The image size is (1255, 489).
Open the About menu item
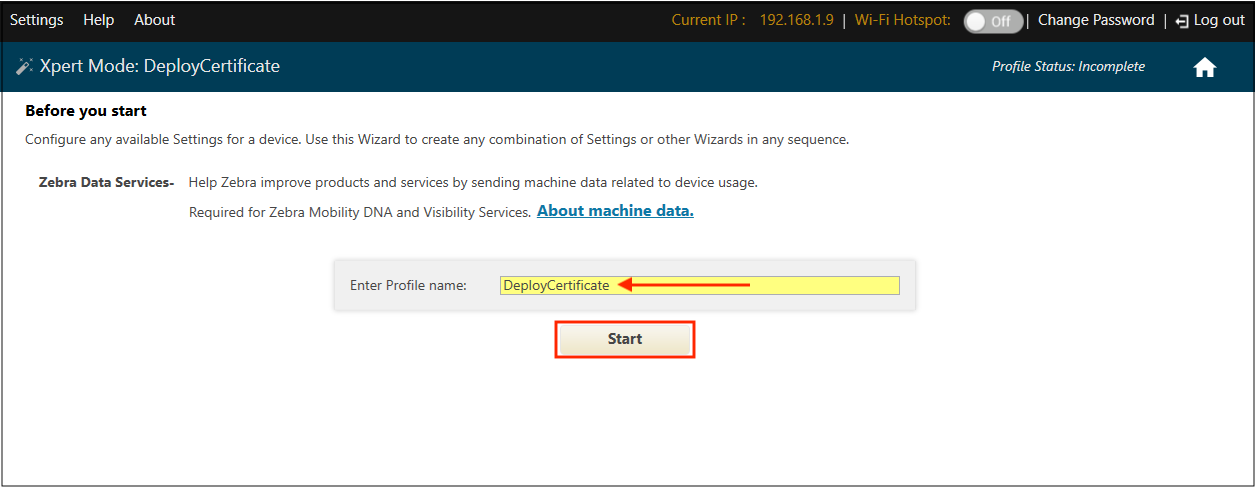coord(154,20)
